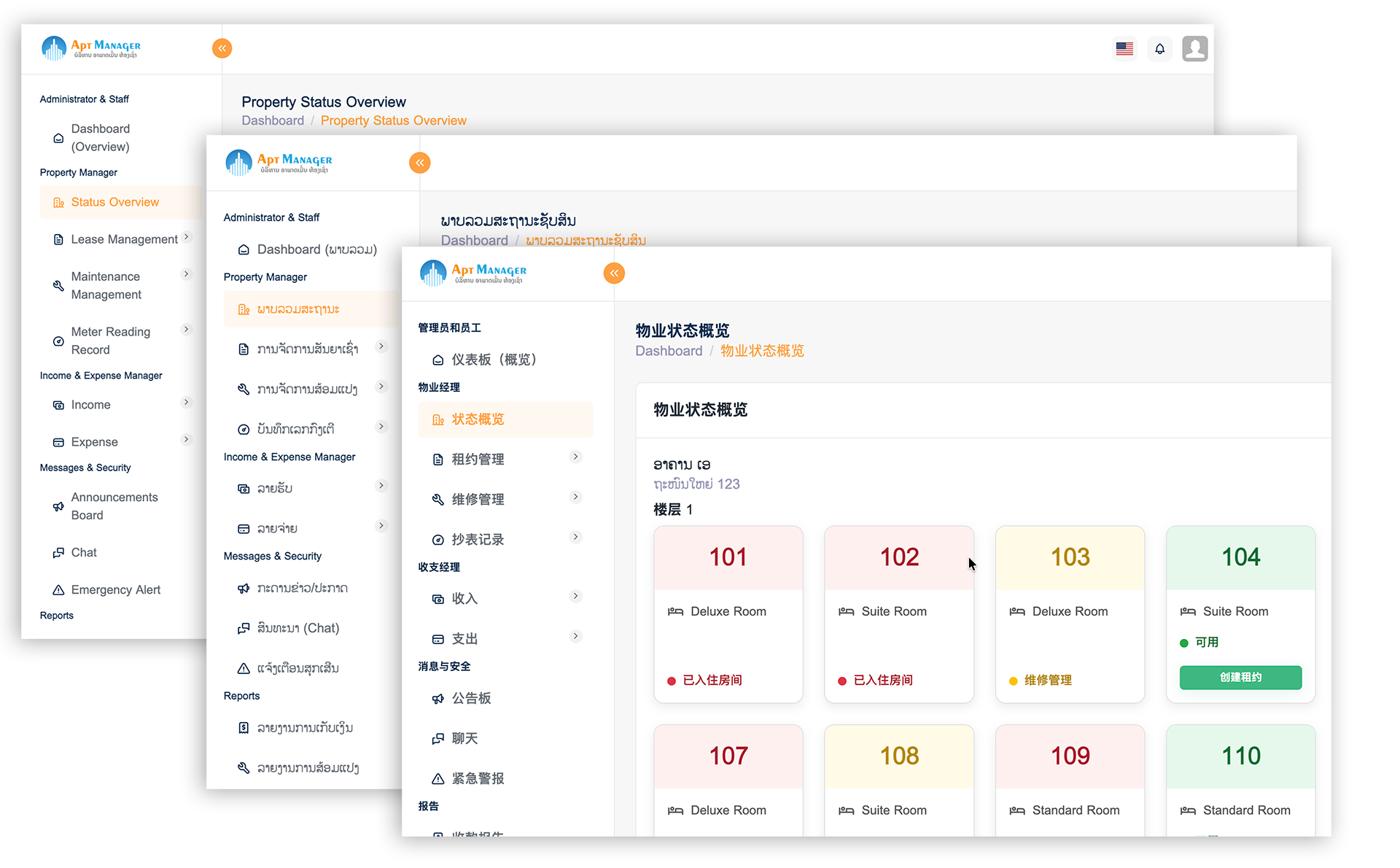Click the notification bell icon

tap(1159, 48)
